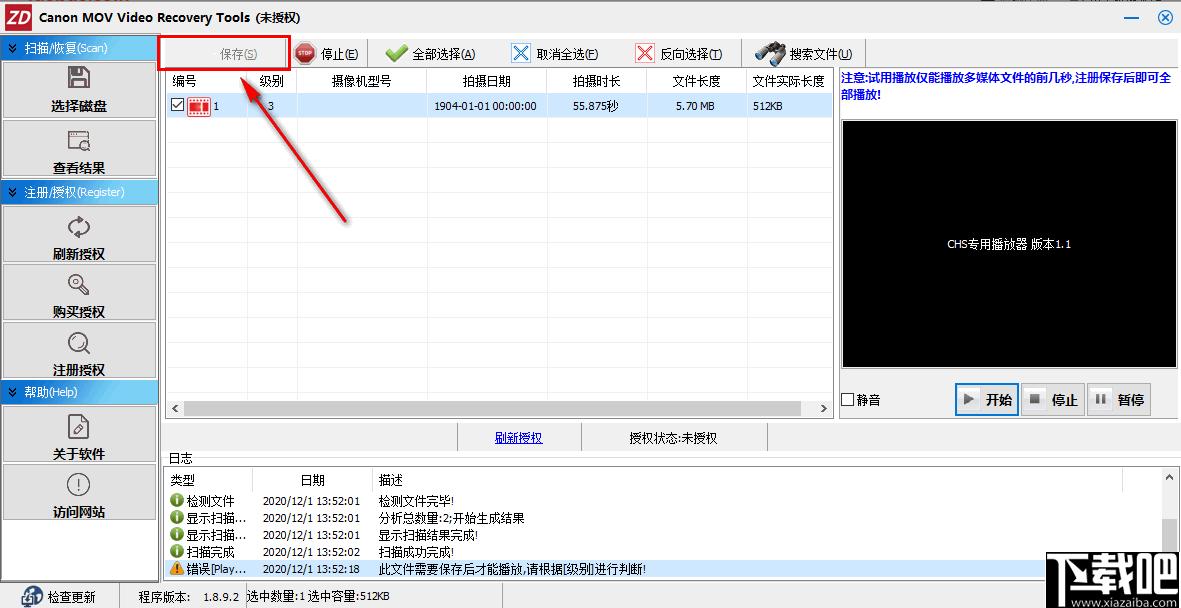Uncheck the checkbox for file row 1
This screenshot has height=608, width=1181.
click(177, 105)
